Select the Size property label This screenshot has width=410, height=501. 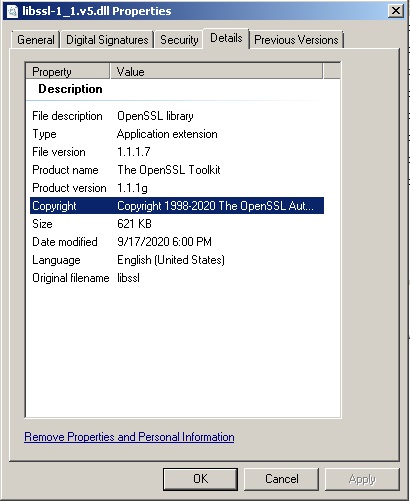42,224
